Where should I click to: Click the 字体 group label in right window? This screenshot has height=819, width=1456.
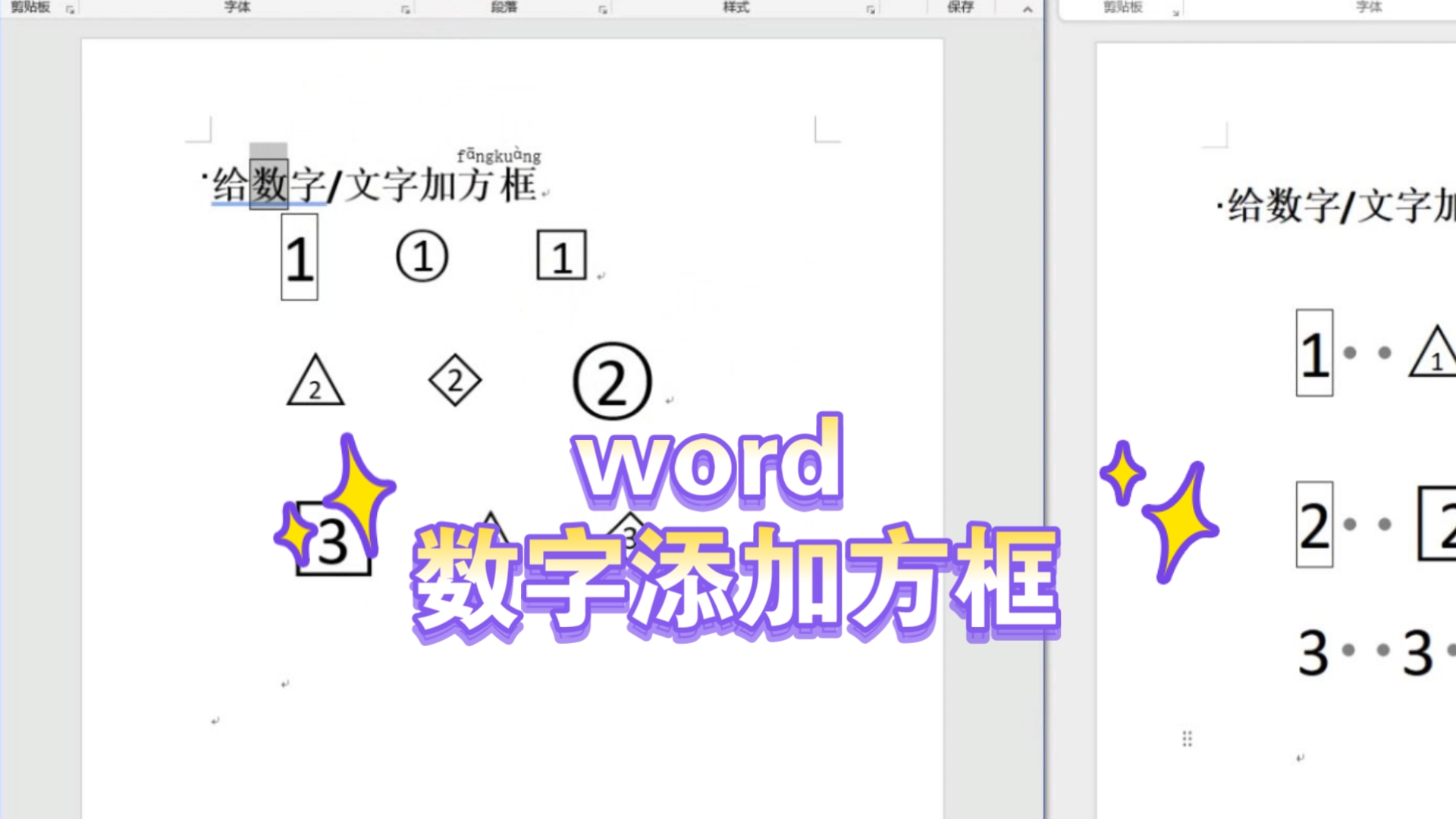tap(1369, 7)
